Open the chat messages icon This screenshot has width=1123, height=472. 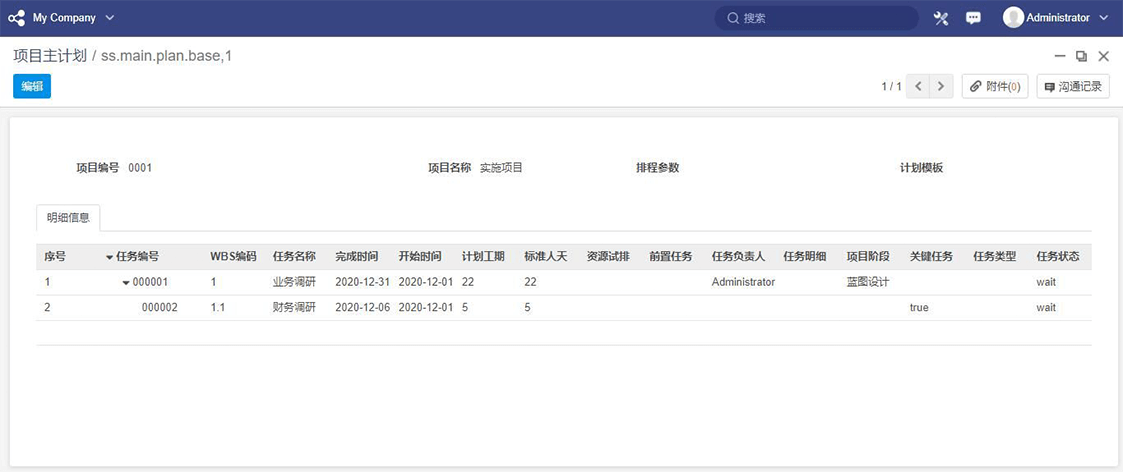(x=973, y=18)
